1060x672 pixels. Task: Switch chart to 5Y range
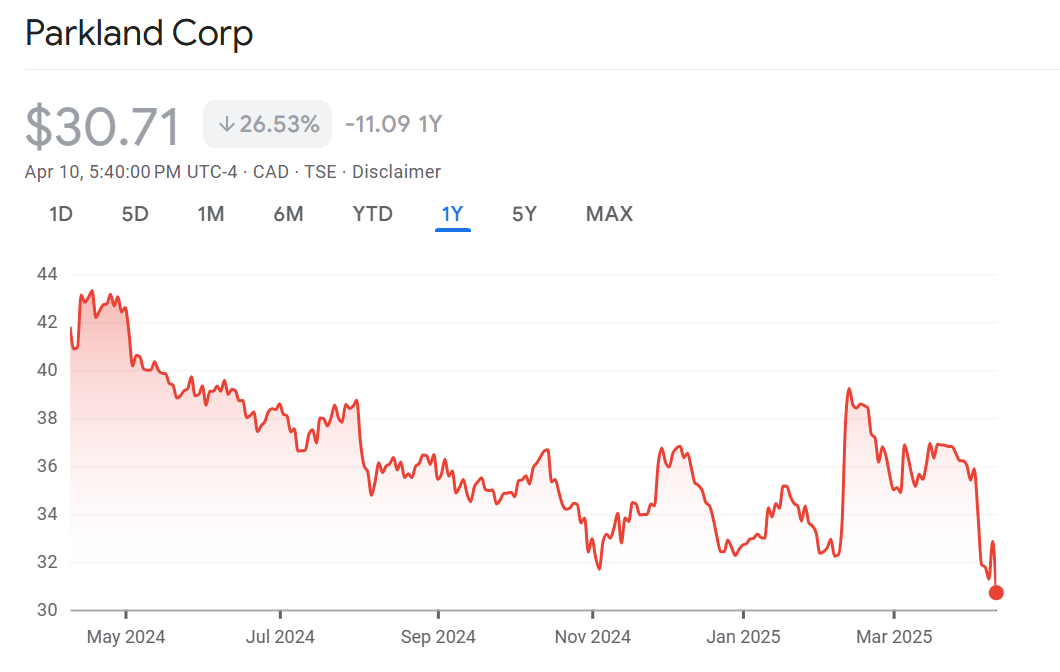pyautogui.click(x=524, y=214)
